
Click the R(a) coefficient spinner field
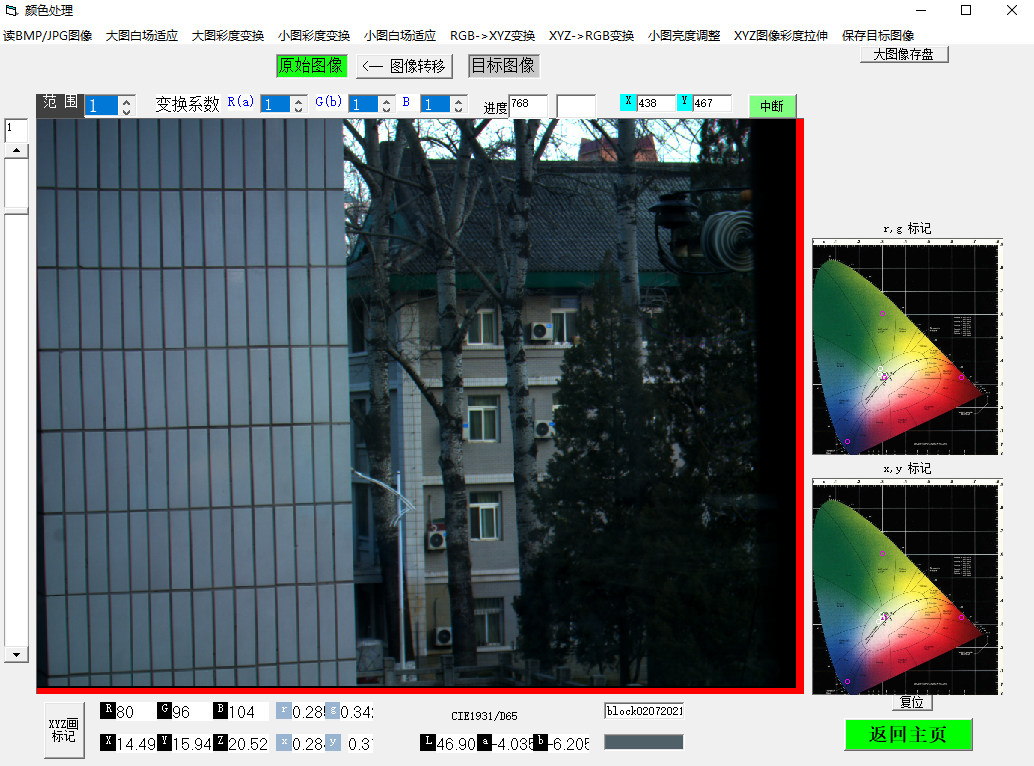coord(275,104)
